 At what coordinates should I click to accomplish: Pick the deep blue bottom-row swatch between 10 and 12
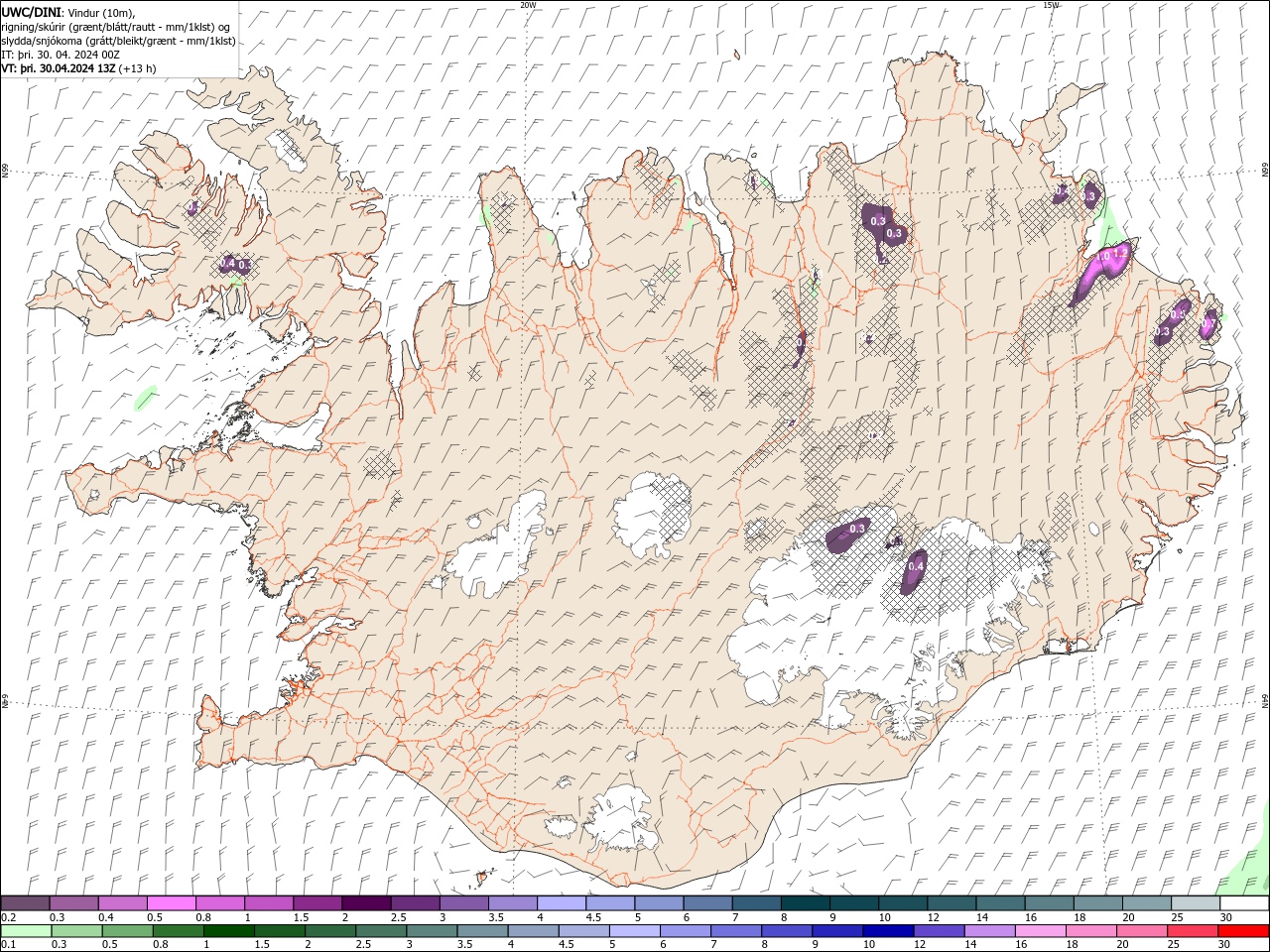coord(886,931)
